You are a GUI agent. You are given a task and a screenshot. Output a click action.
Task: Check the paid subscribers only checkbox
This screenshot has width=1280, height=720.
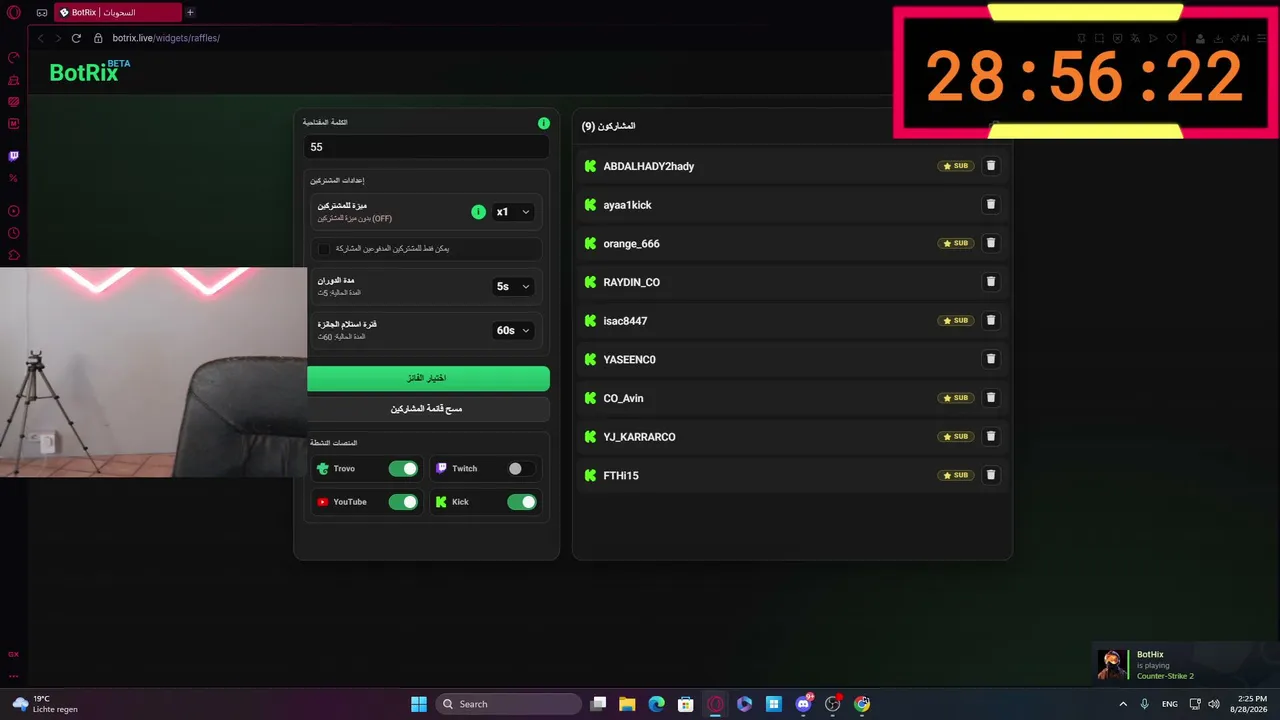coord(324,248)
